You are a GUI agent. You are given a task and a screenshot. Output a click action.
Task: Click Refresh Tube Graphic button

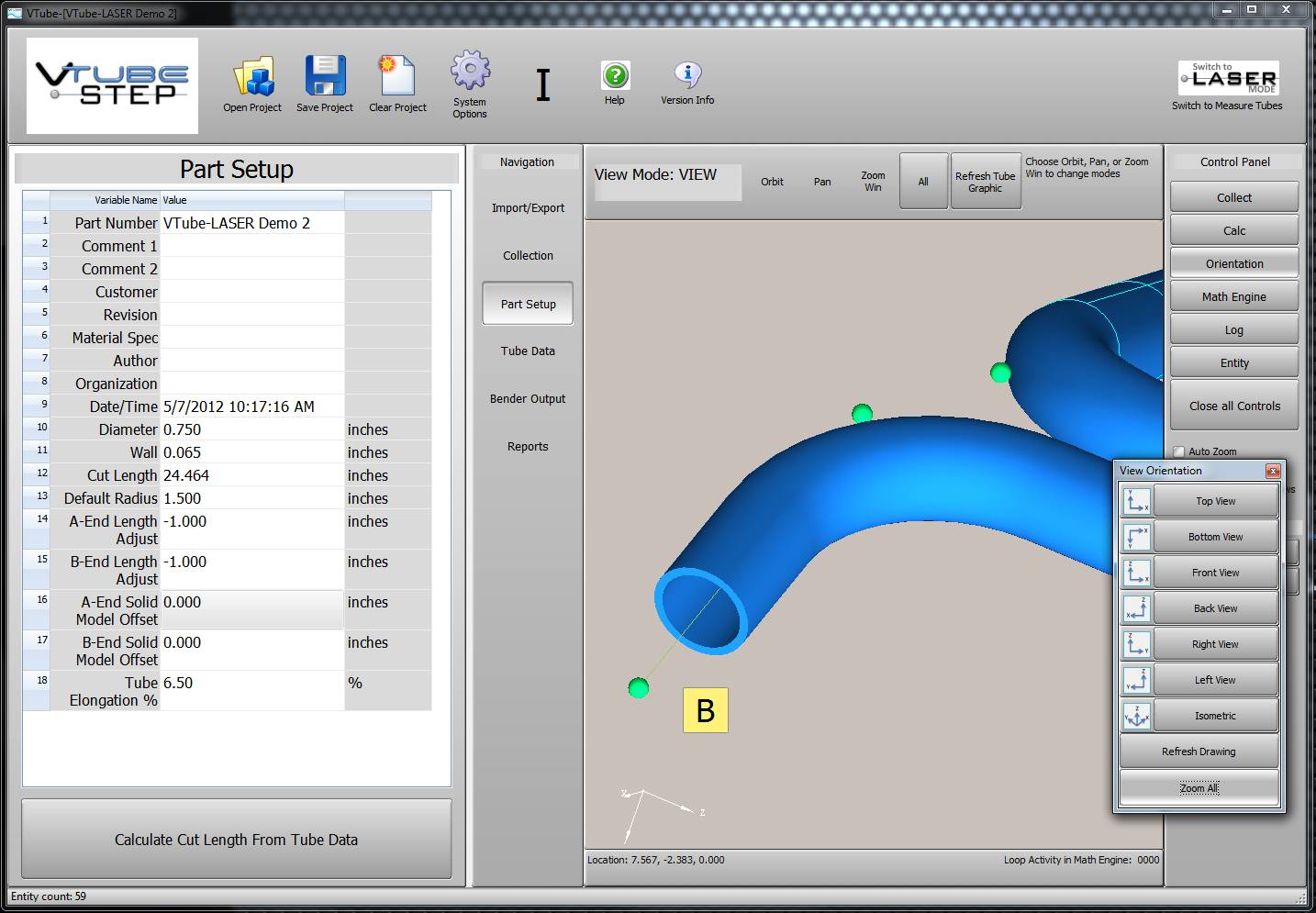coord(985,182)
